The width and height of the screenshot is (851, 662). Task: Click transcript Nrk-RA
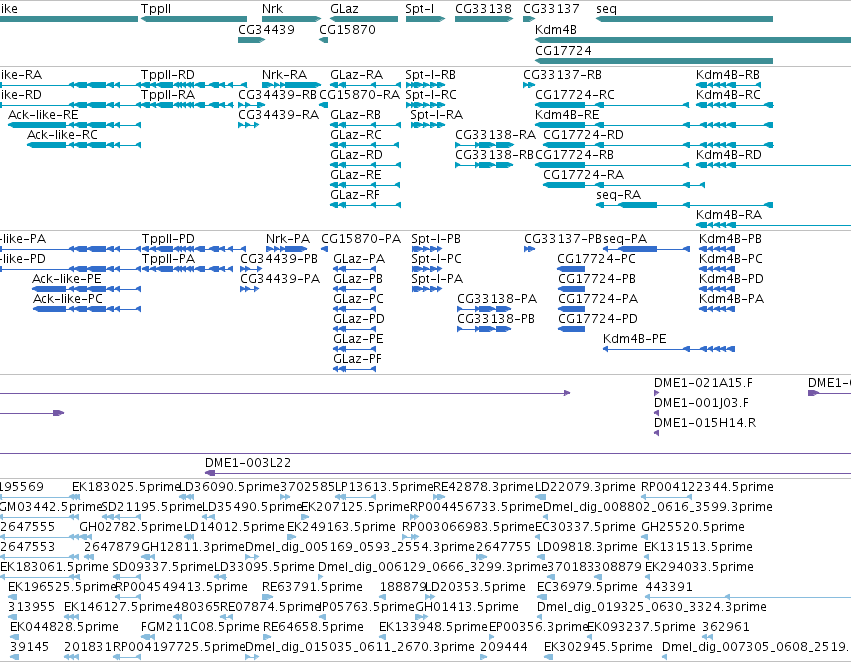pyautogui.click(x=291, y=85)
